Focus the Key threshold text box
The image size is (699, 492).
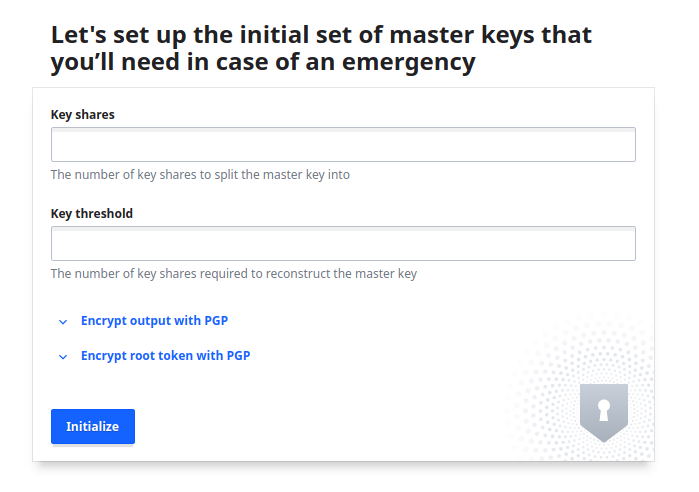[343, 244]
